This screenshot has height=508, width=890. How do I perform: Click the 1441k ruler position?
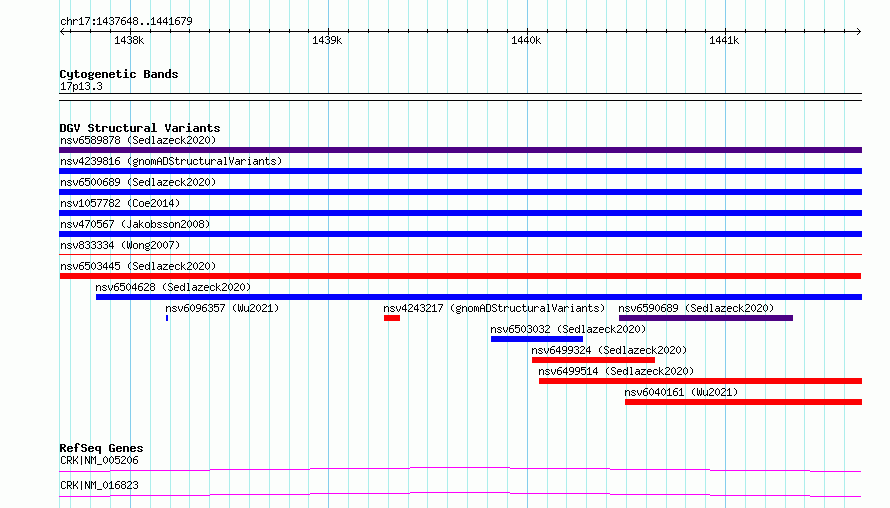click(x=724, y=40)
